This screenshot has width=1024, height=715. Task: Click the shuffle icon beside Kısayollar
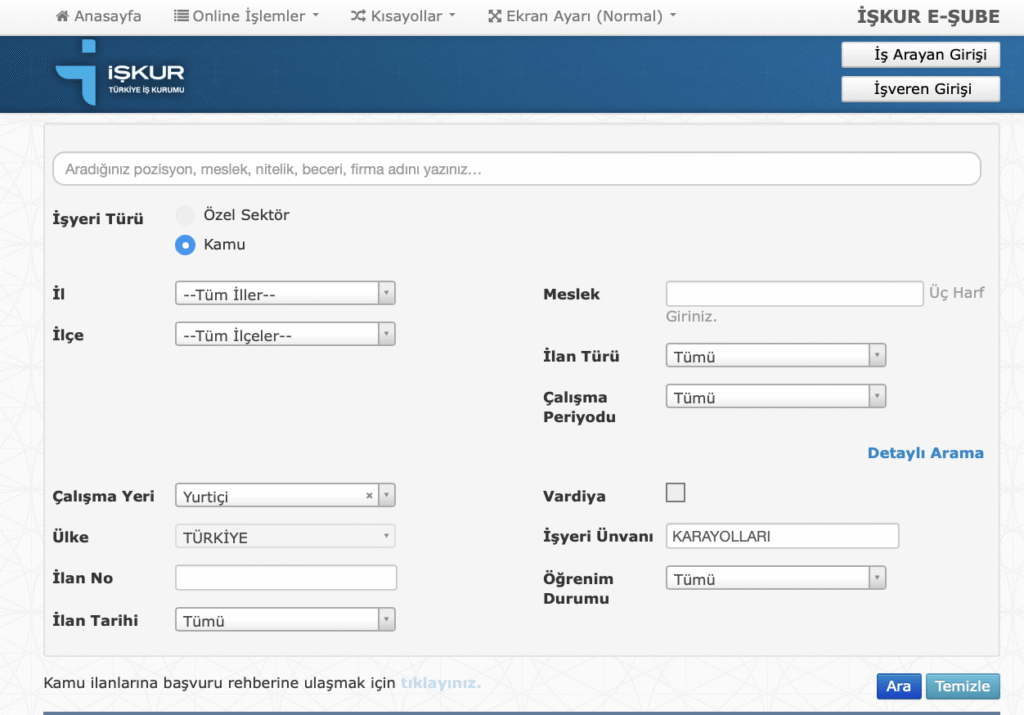click(358, 16)
